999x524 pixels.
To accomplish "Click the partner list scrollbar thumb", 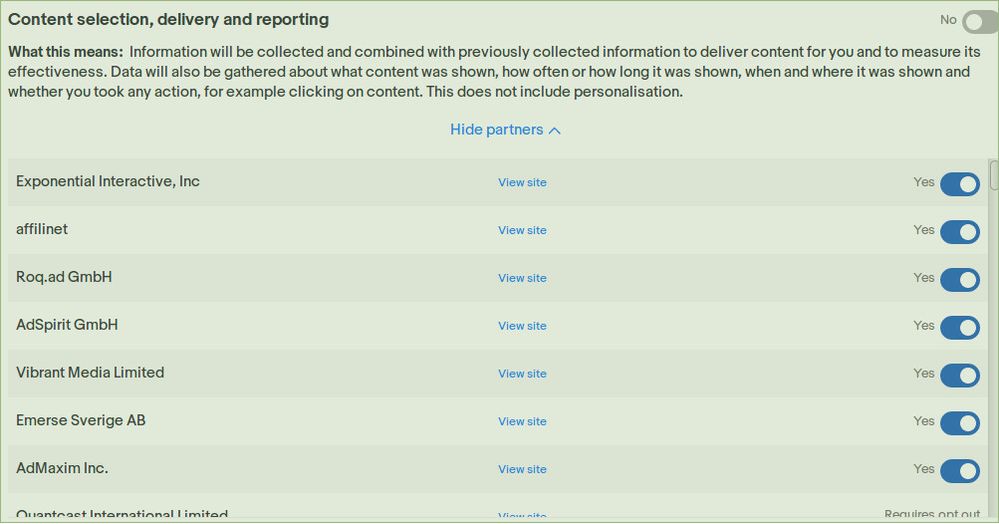I will click(x=994, y=175).
